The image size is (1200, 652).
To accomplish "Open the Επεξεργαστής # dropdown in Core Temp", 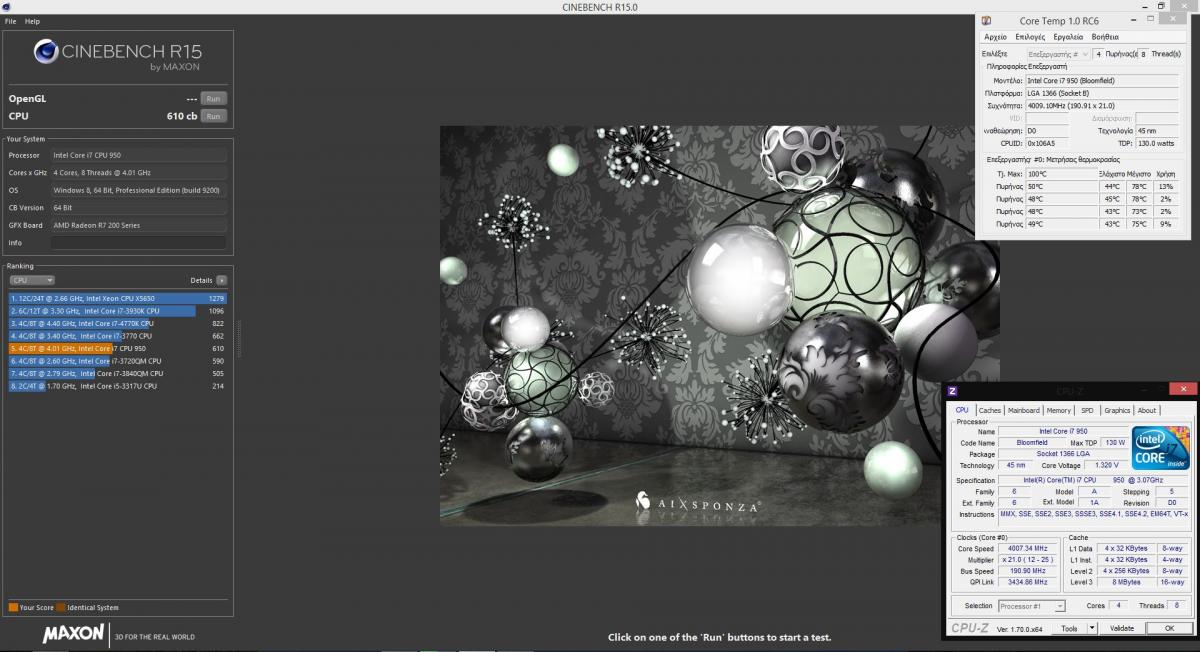I will coord(1058,54).
